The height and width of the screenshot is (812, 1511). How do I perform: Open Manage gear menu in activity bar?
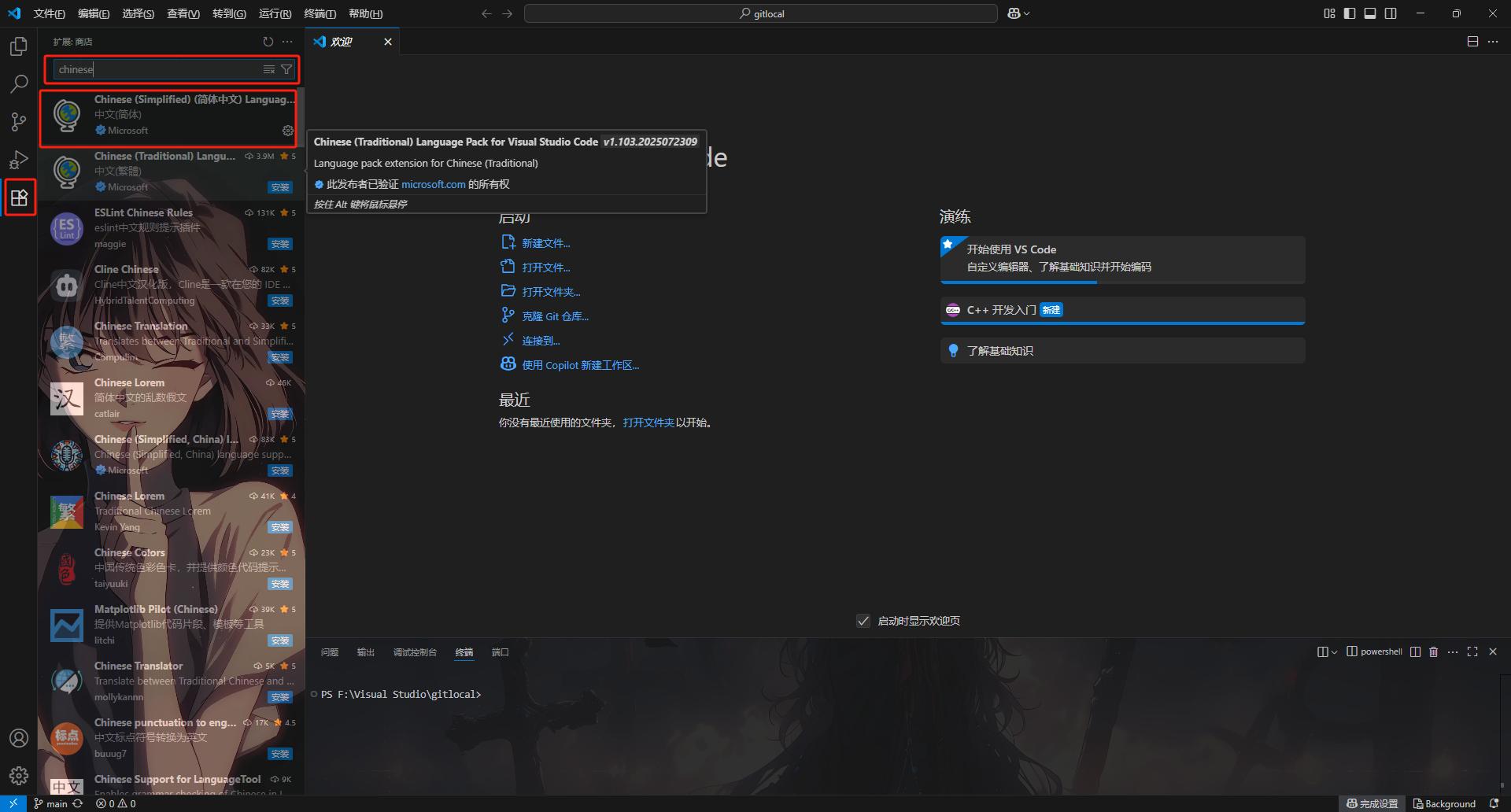[x=19, y=776]
